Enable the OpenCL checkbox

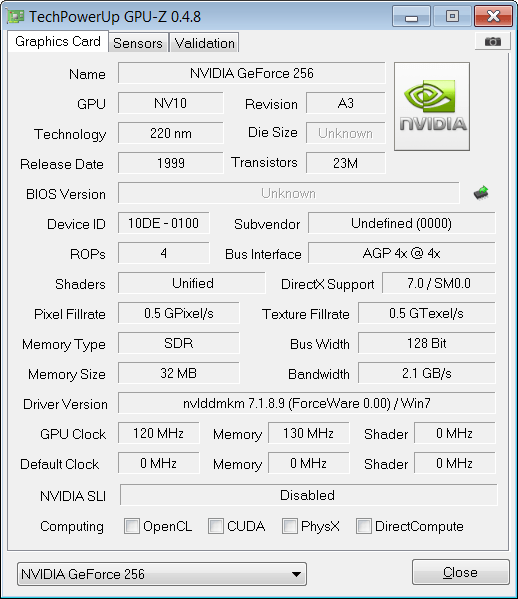(132, 526)
